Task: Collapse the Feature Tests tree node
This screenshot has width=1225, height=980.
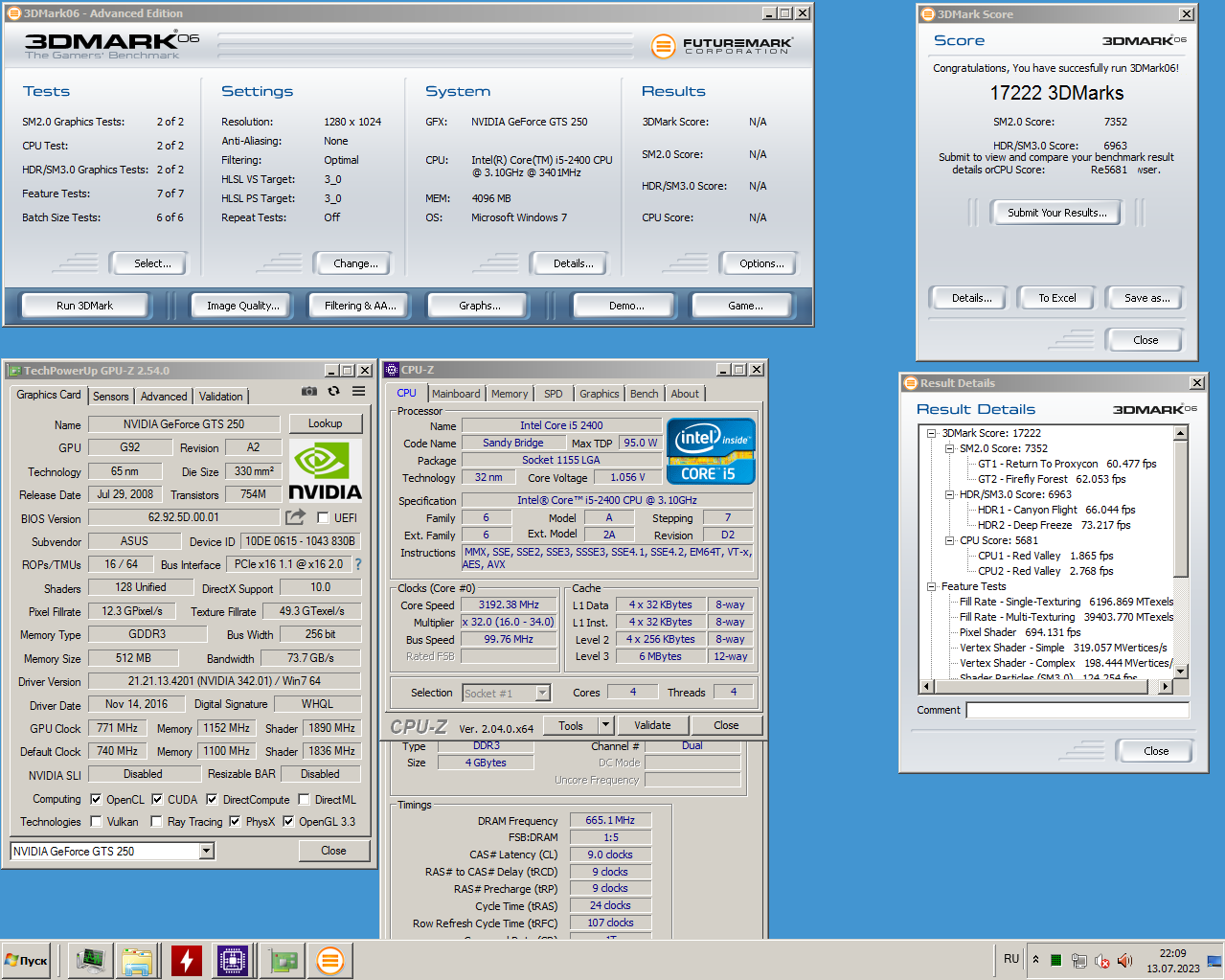Action: (931, 586)
